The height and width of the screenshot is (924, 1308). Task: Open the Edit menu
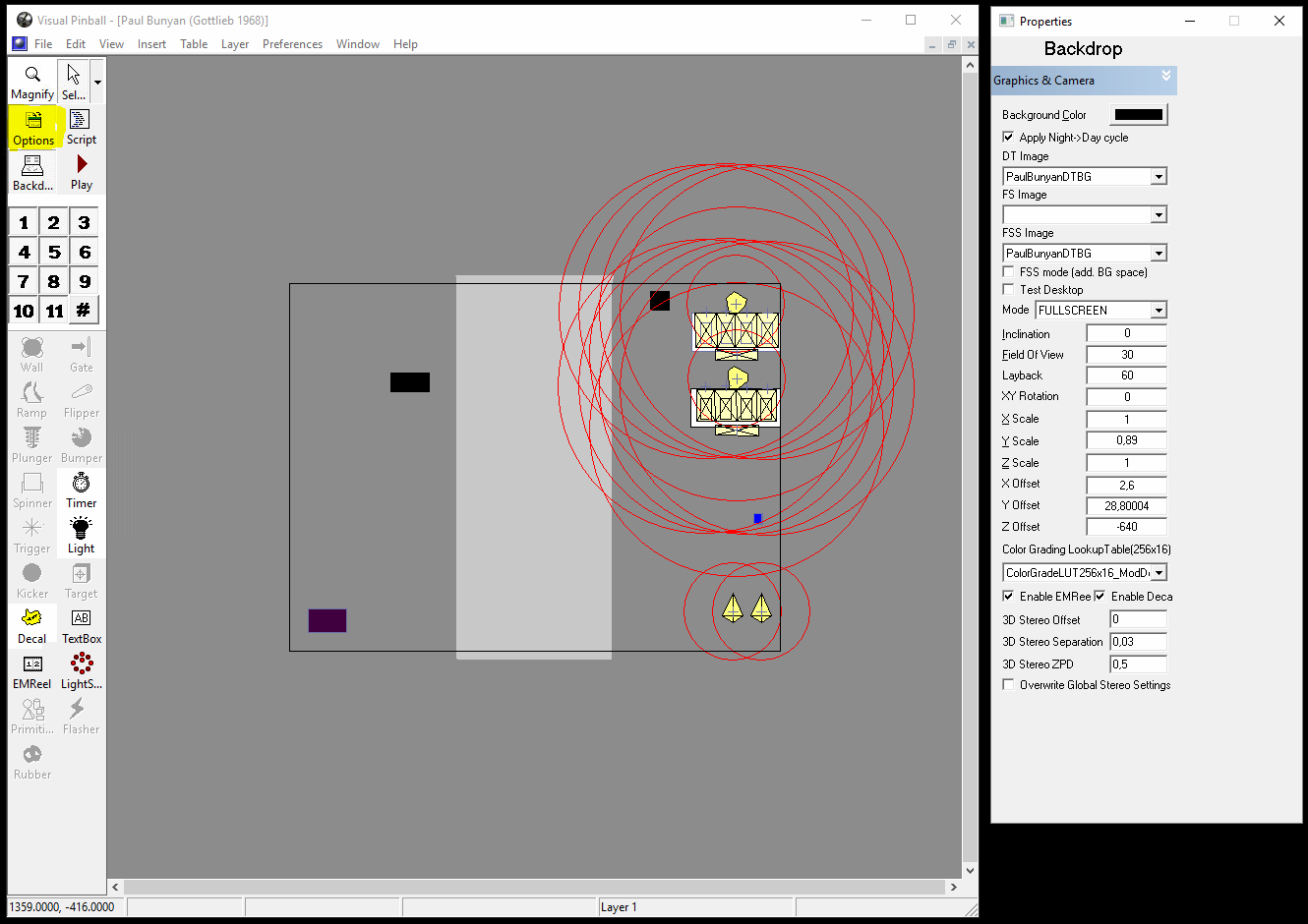click(76, 44)
